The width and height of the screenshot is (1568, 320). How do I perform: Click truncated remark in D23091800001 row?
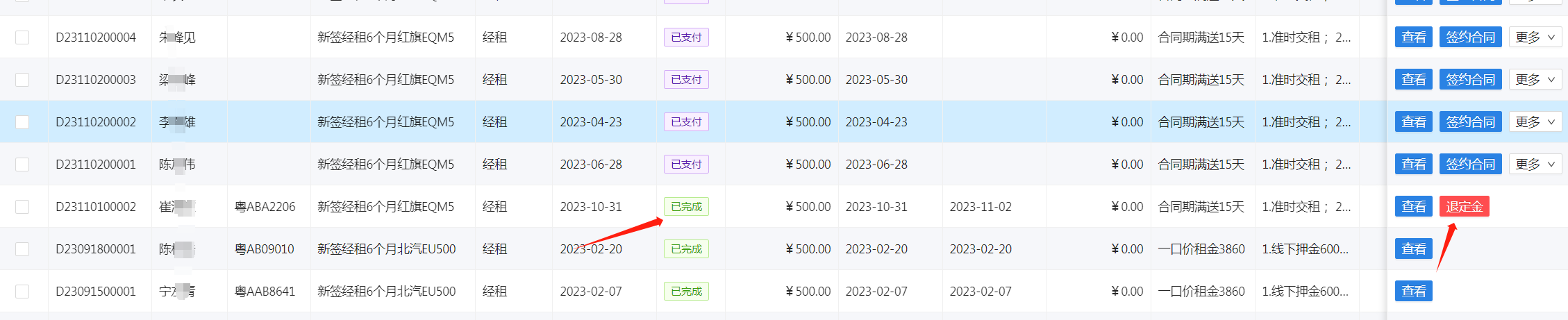point(1305,249)
